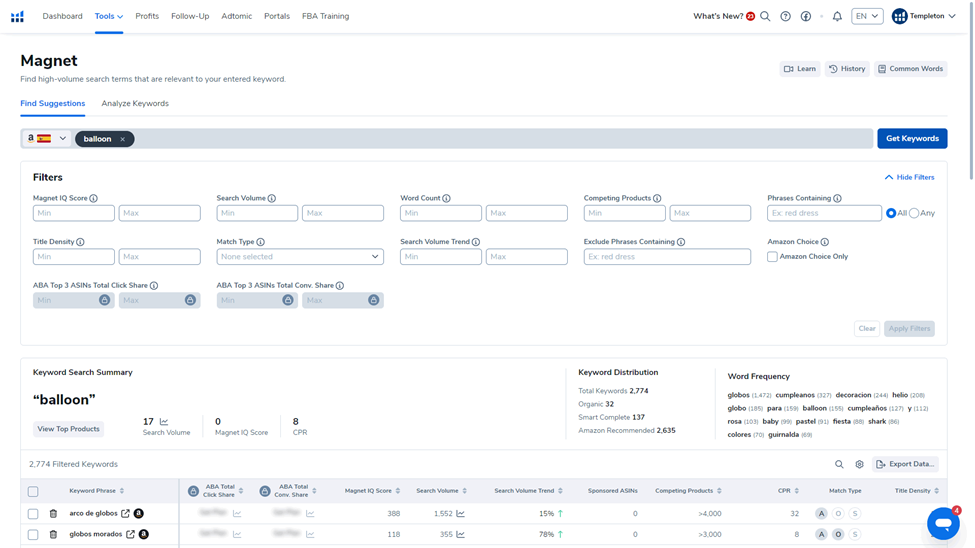Image resolution: width=975 pixels, height=548 pixels.
Task: Click View Top Products
Action: coord(68,429)
